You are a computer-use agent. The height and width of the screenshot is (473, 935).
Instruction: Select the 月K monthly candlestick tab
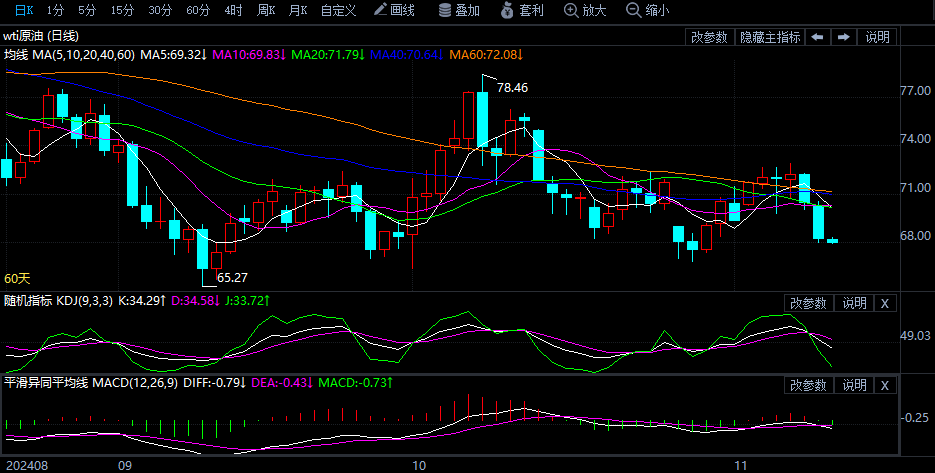[x=297, y=10]
